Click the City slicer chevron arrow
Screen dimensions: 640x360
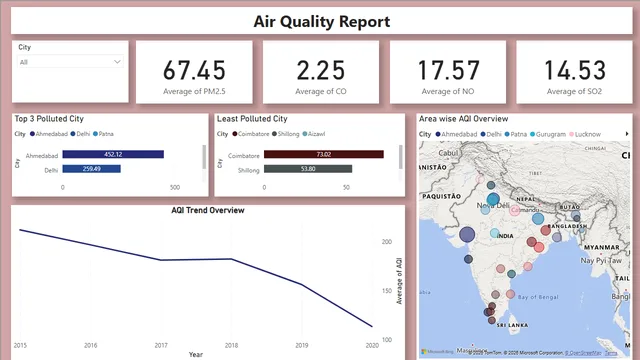(117, 62)
